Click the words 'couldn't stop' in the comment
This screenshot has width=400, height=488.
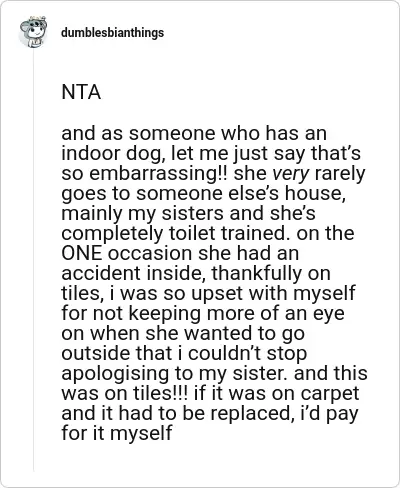(247, 354)
